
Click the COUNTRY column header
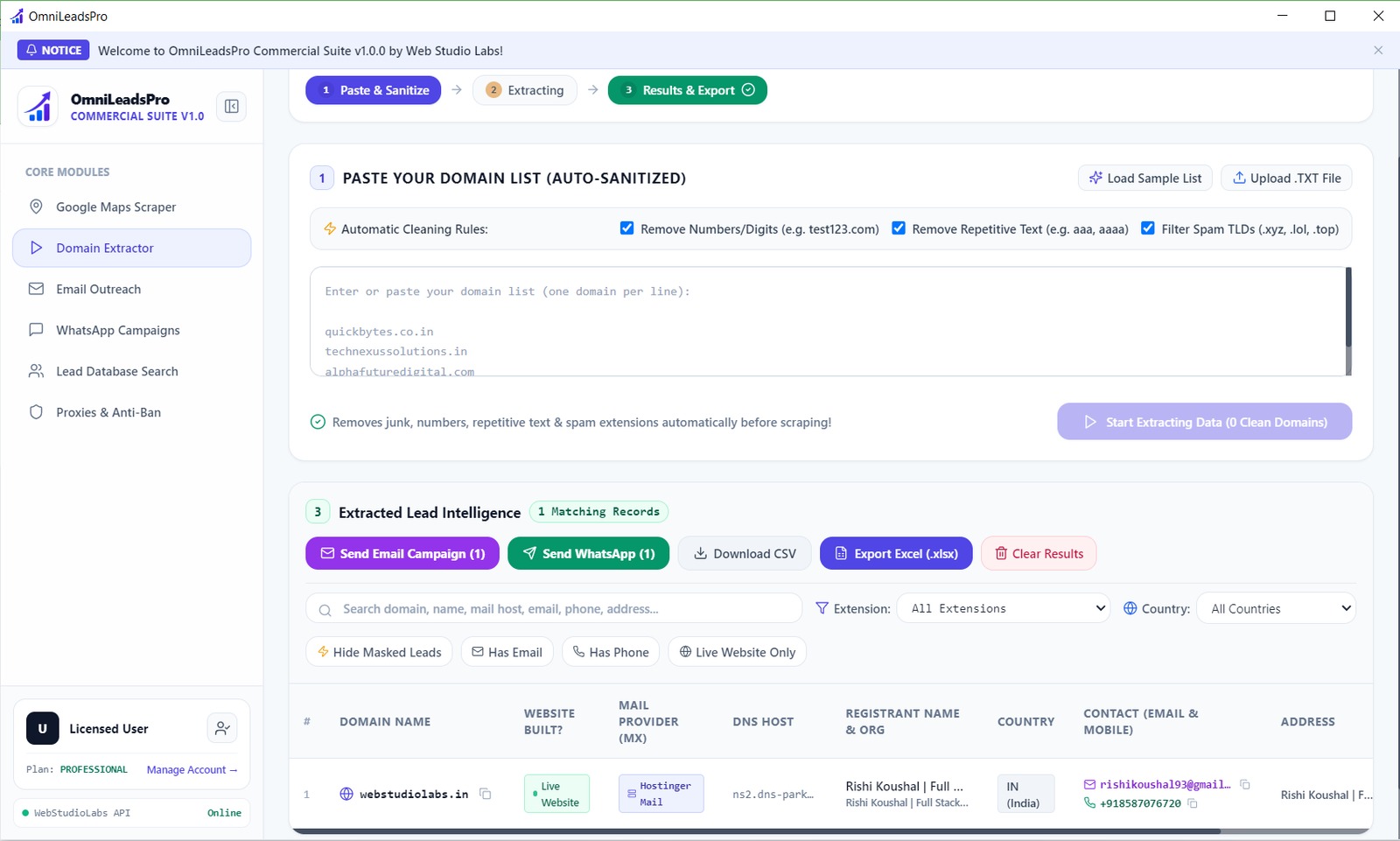(1025, 722)
